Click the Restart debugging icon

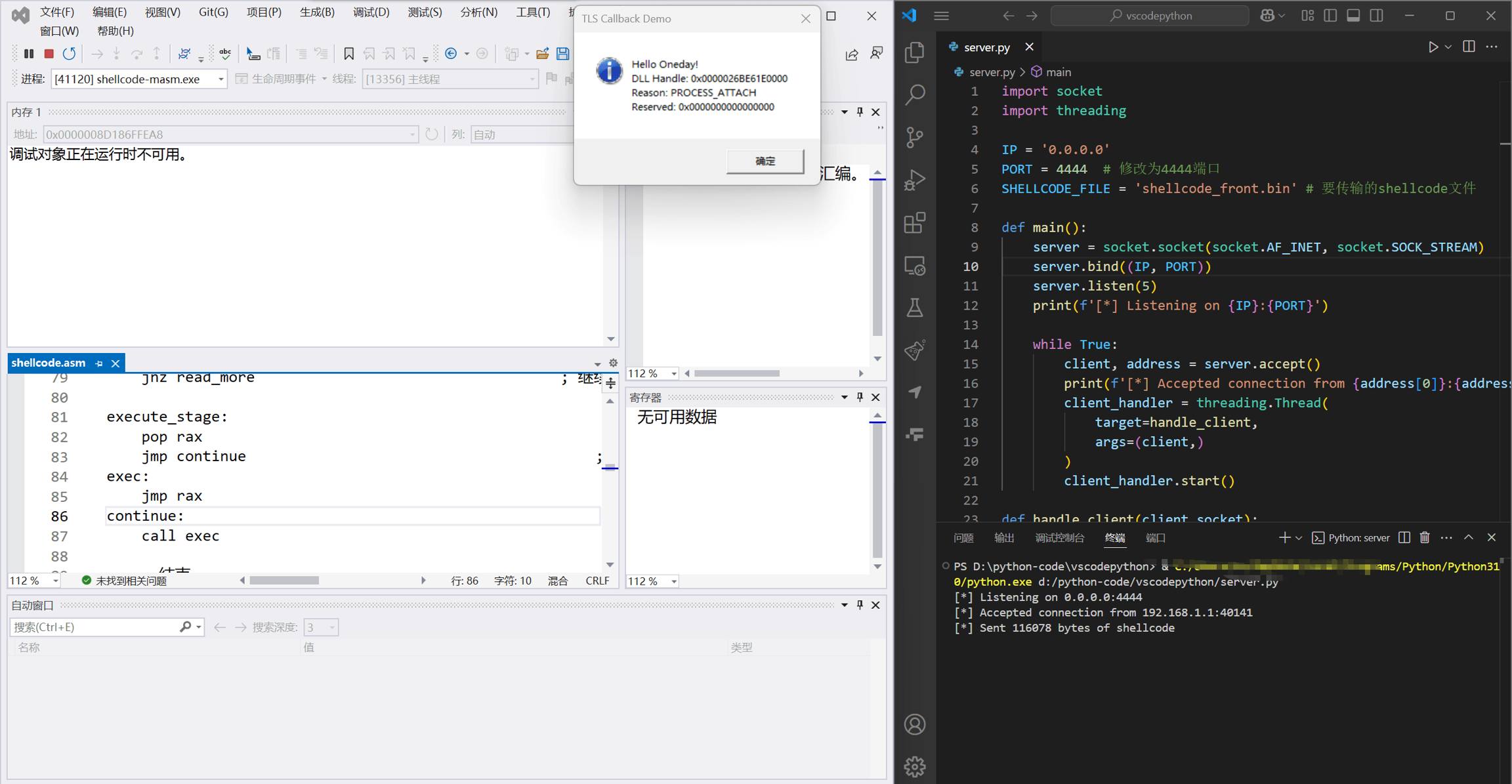(x=69, y=53)
